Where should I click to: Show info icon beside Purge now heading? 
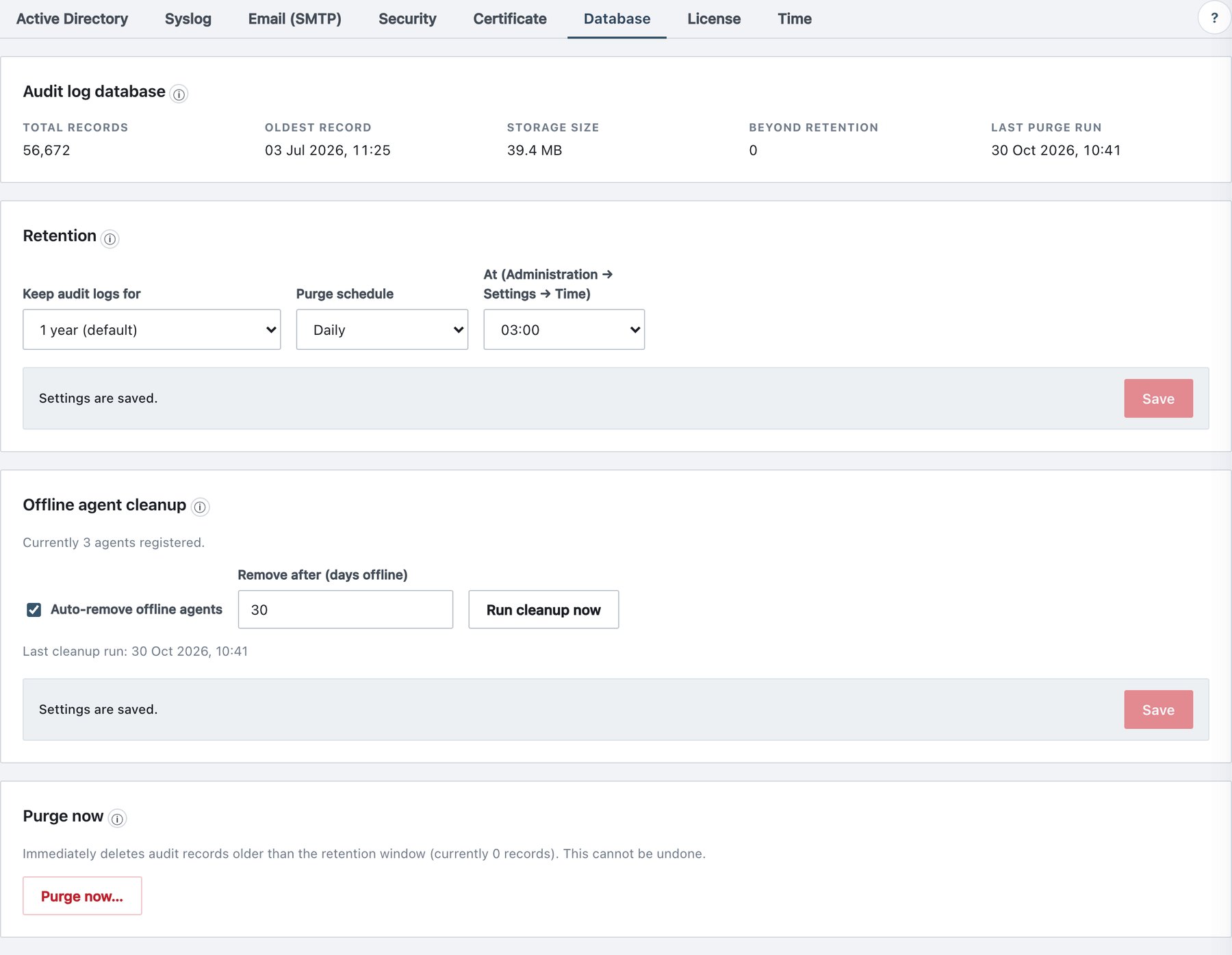click(x=118, y=819)
